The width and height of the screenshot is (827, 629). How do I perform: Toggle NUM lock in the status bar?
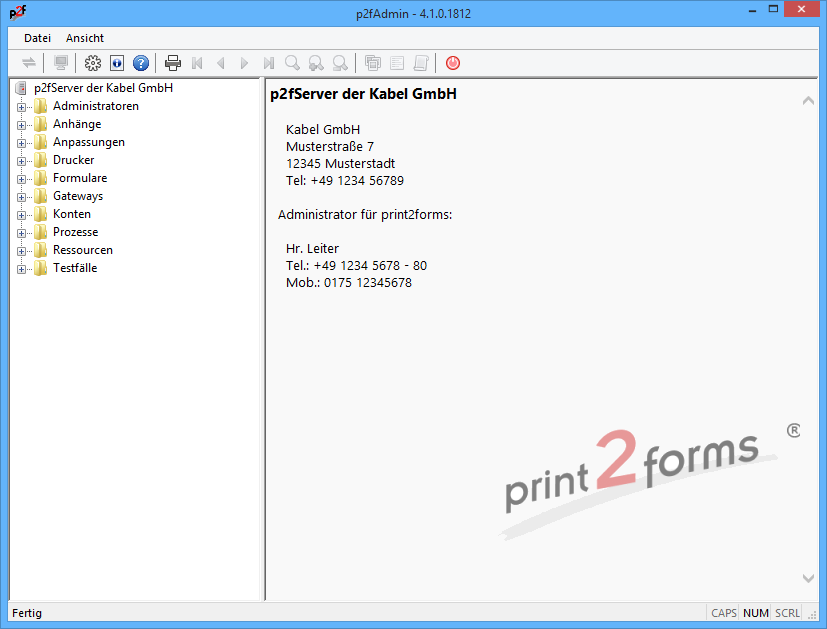point(755,612)
